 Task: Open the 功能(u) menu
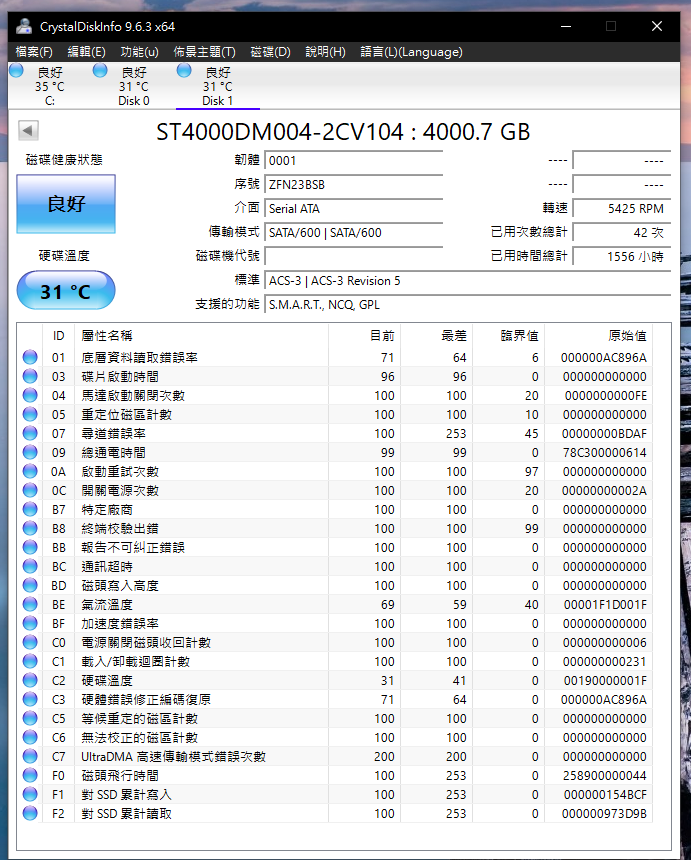139,52
